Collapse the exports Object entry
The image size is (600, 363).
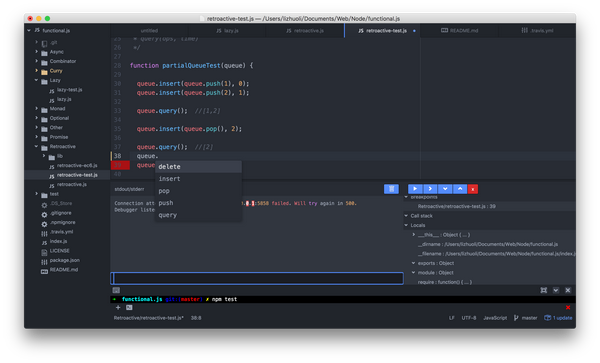click(x=414, y=263)
